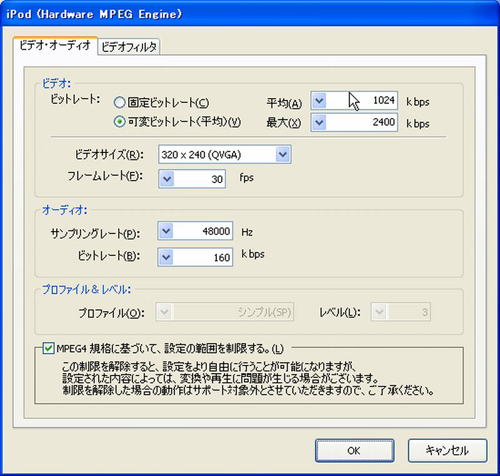Screen dimensions: 500x476
Task: Click the プロファイル＆レベル: group label
Action: (x=86, y=289)
